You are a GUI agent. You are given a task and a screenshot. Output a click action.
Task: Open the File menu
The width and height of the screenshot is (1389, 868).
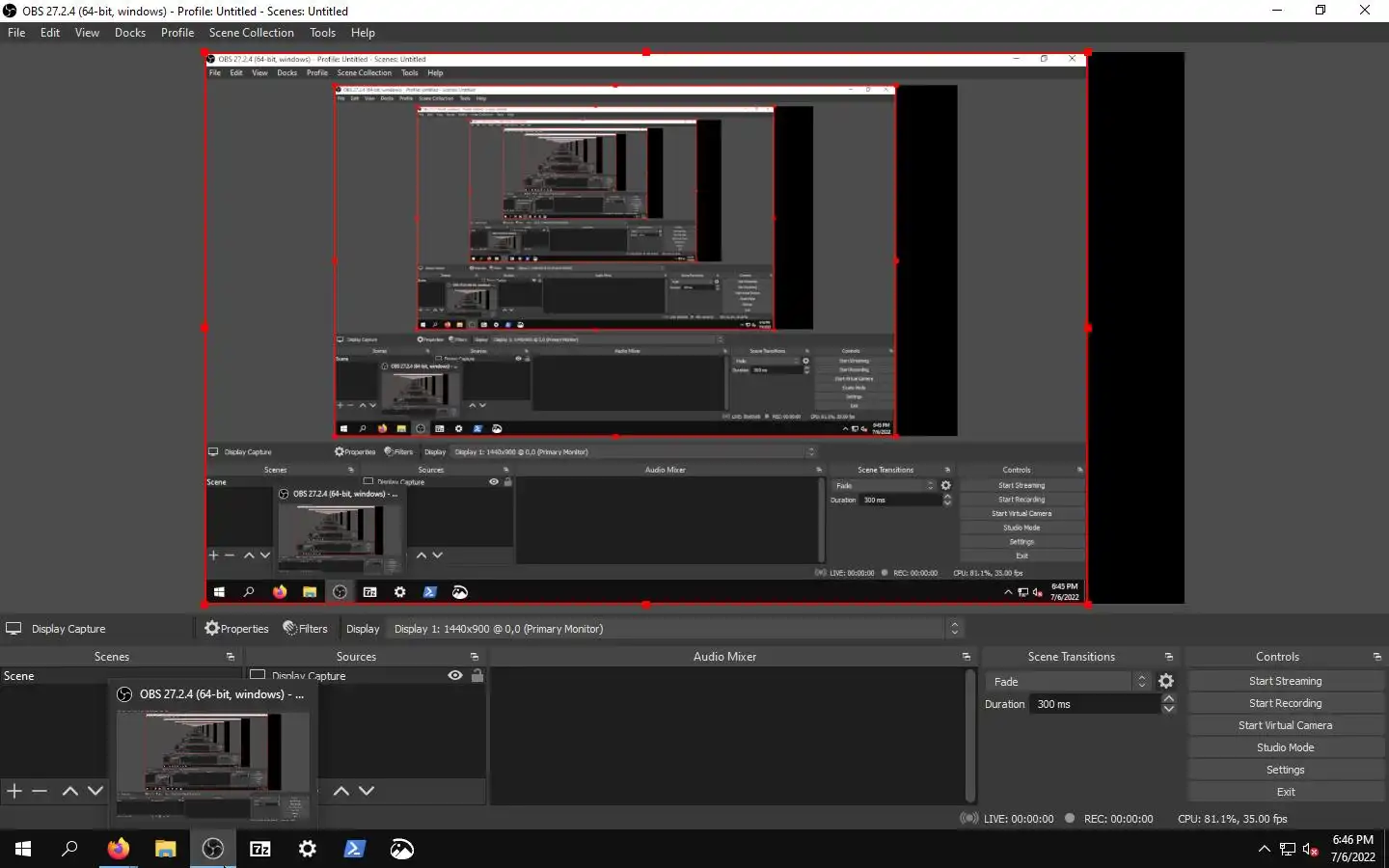click(16, 33)
